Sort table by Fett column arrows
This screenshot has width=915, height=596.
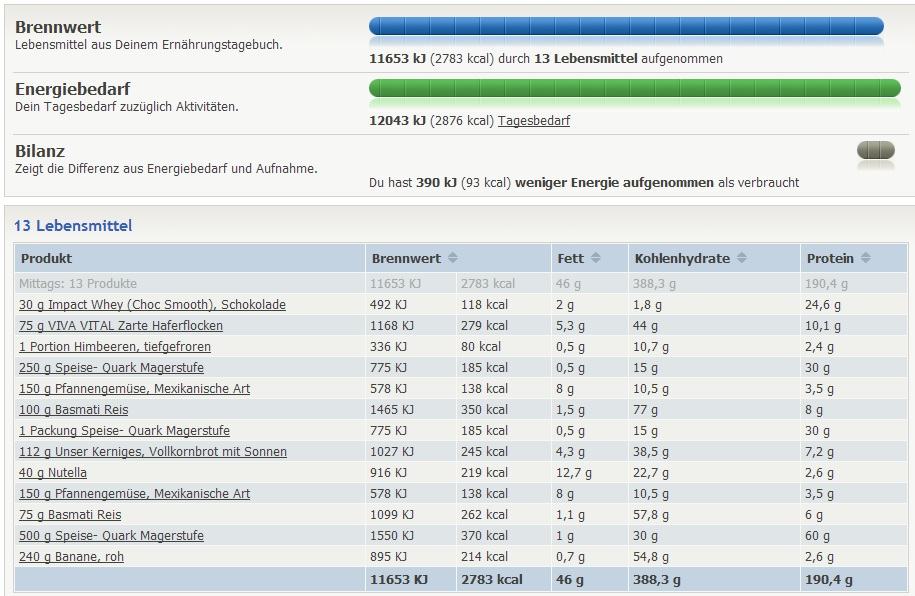tap(595, 257)
